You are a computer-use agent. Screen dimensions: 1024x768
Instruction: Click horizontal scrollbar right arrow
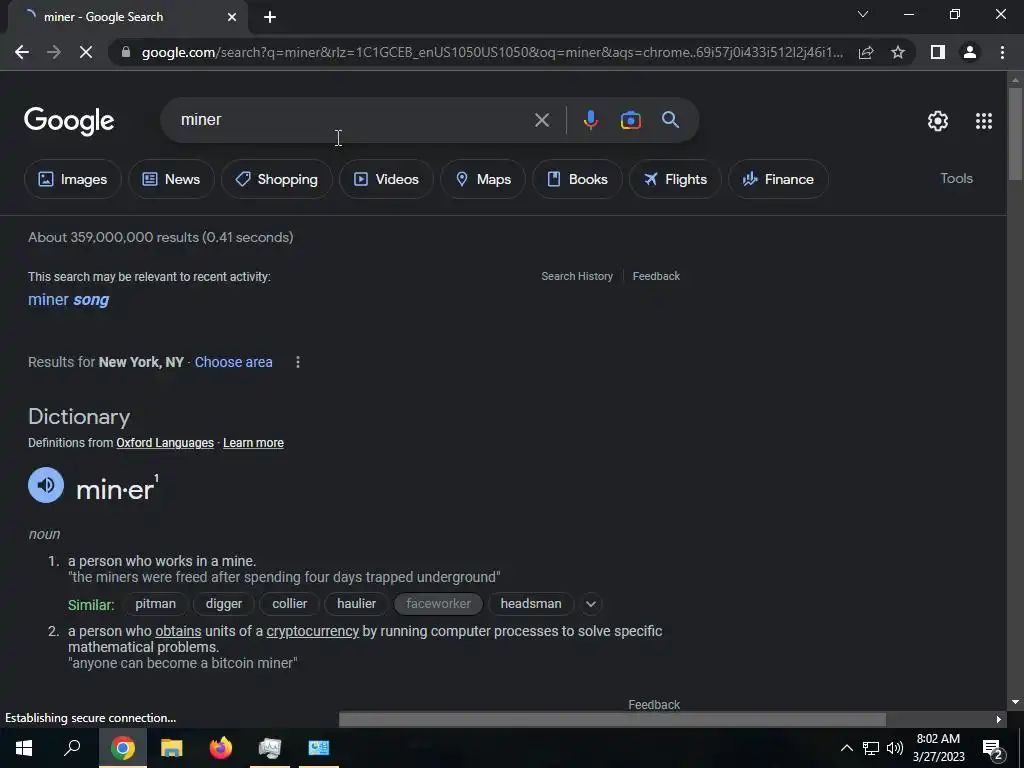tap(999, 720)
